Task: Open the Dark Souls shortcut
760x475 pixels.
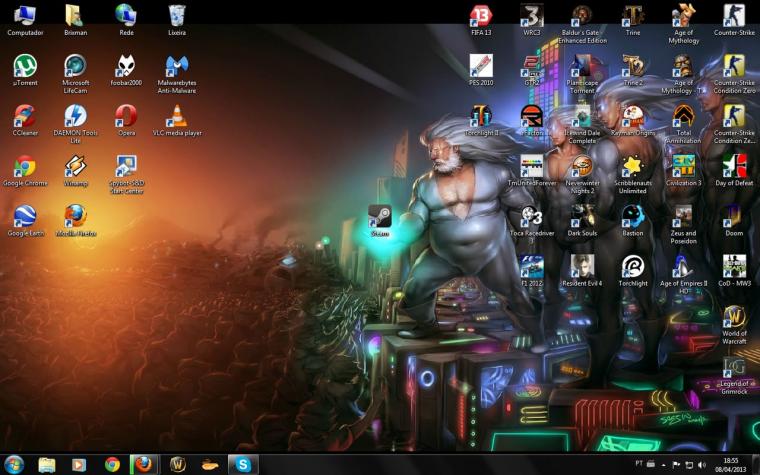Action: click(x=582, y=221)
